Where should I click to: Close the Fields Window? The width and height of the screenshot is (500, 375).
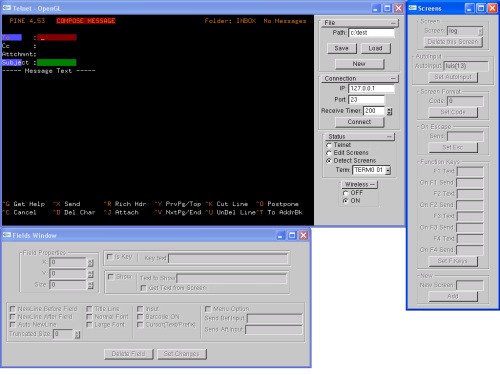pyautogui.click(x=303, y=235)
